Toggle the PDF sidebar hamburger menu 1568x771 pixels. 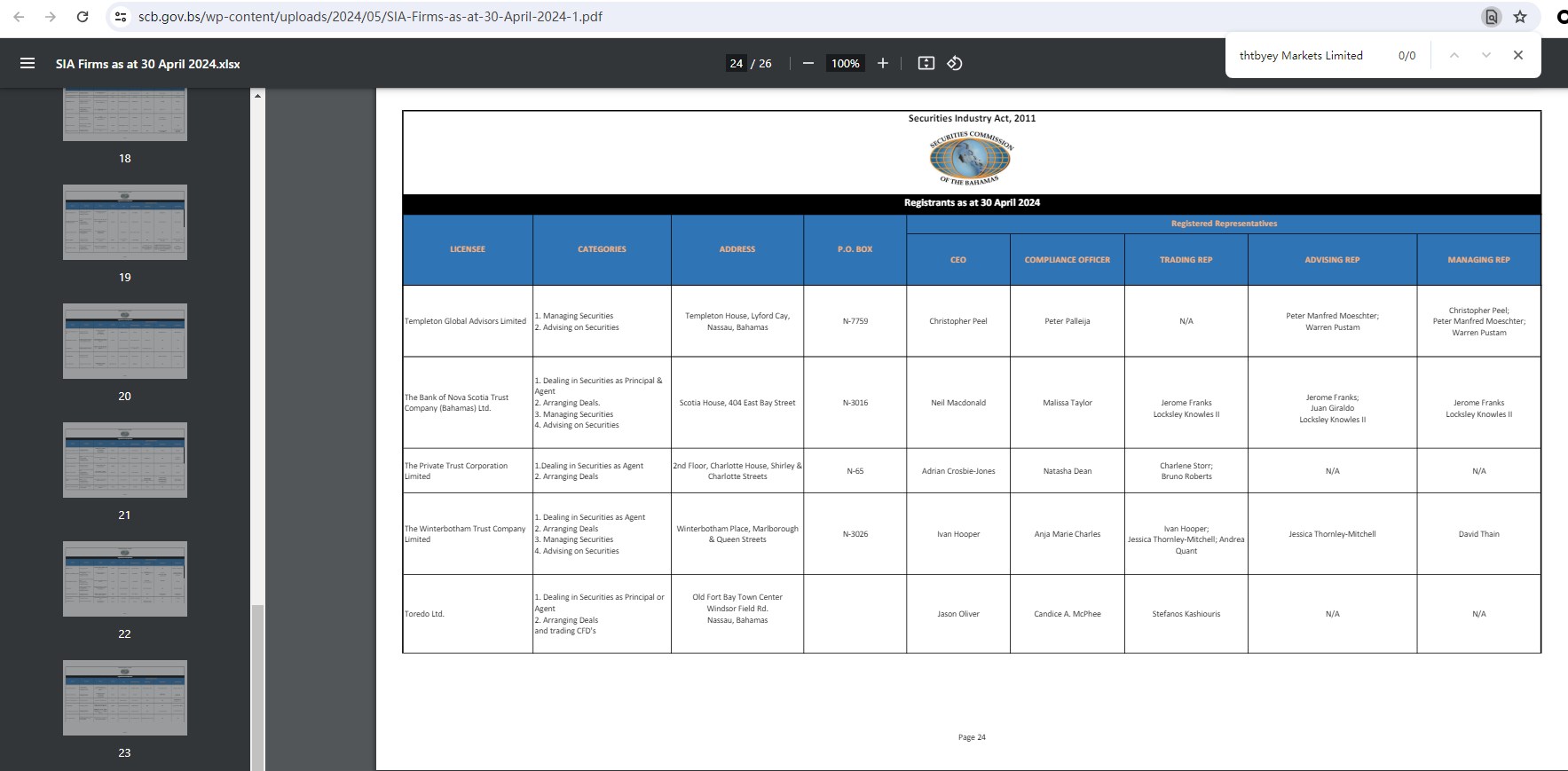28,63
